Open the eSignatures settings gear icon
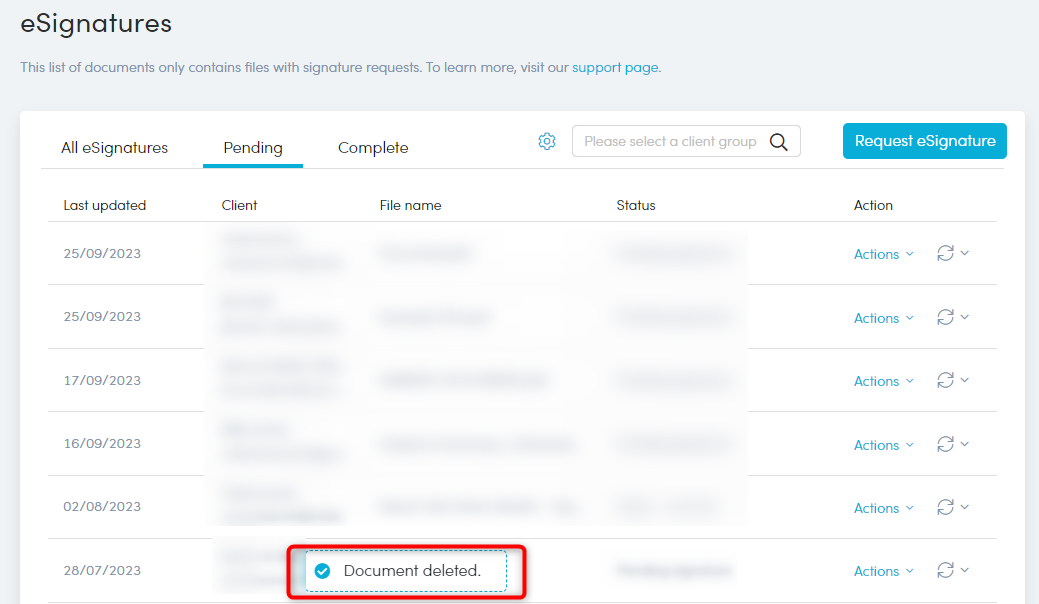 546,141
